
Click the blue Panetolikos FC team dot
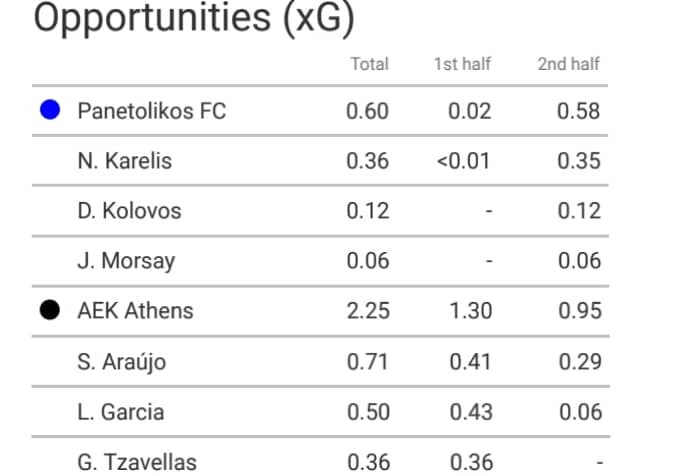tap(50, 110)
